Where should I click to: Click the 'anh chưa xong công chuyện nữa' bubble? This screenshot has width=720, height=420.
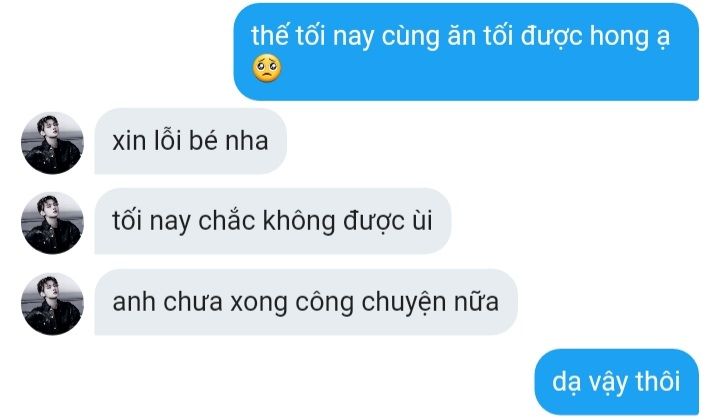(x=306, y=302)
